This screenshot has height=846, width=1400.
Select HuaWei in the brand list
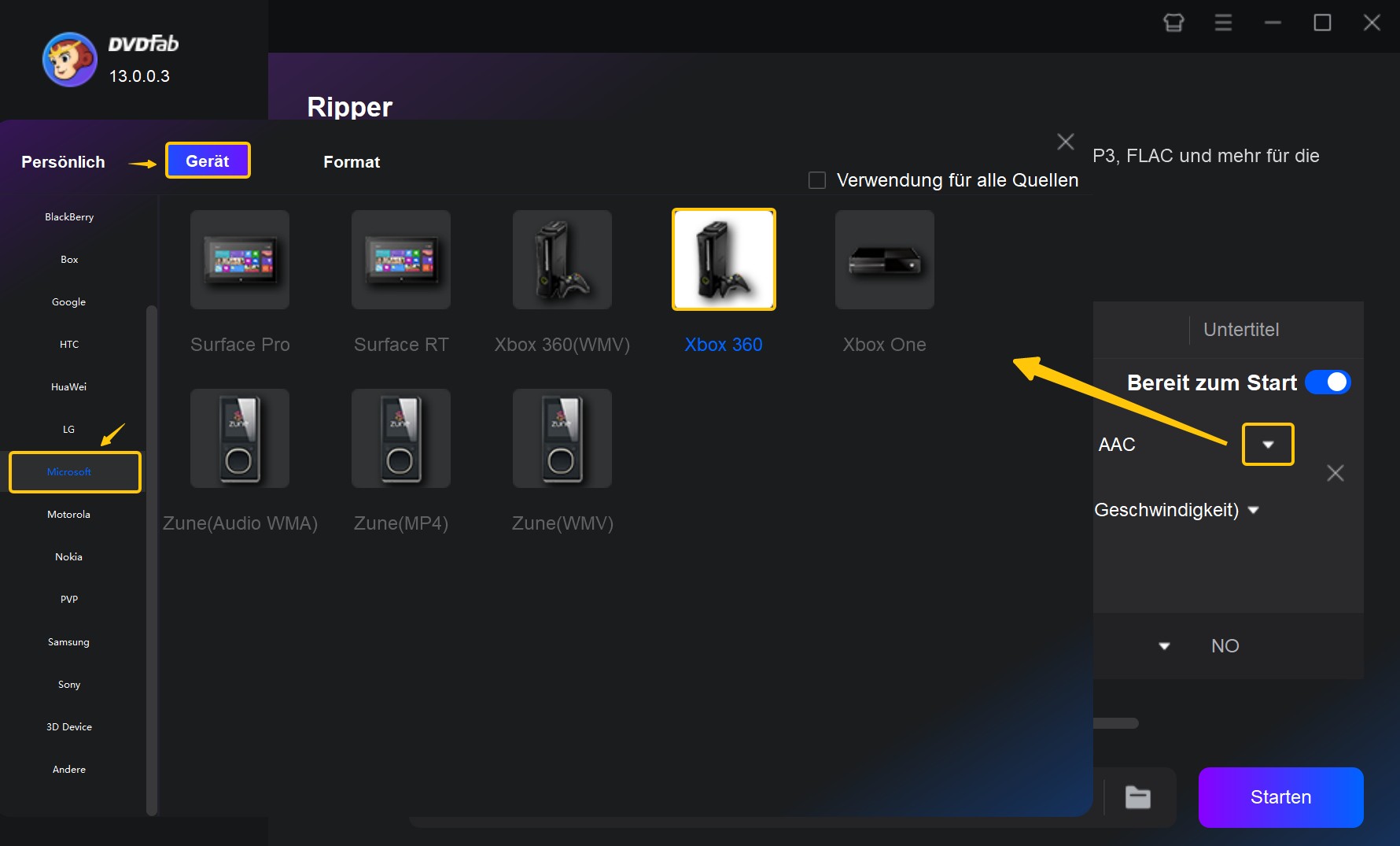[x=69, y=387]
